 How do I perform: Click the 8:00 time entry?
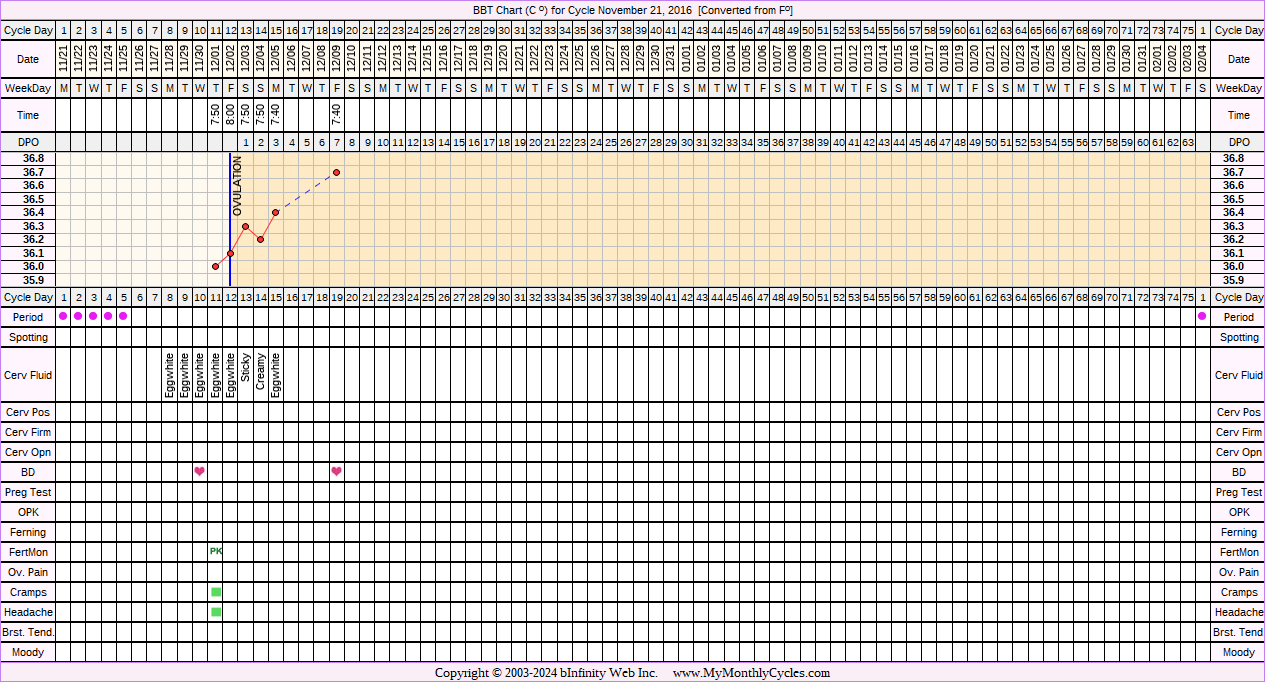point(230,115)
